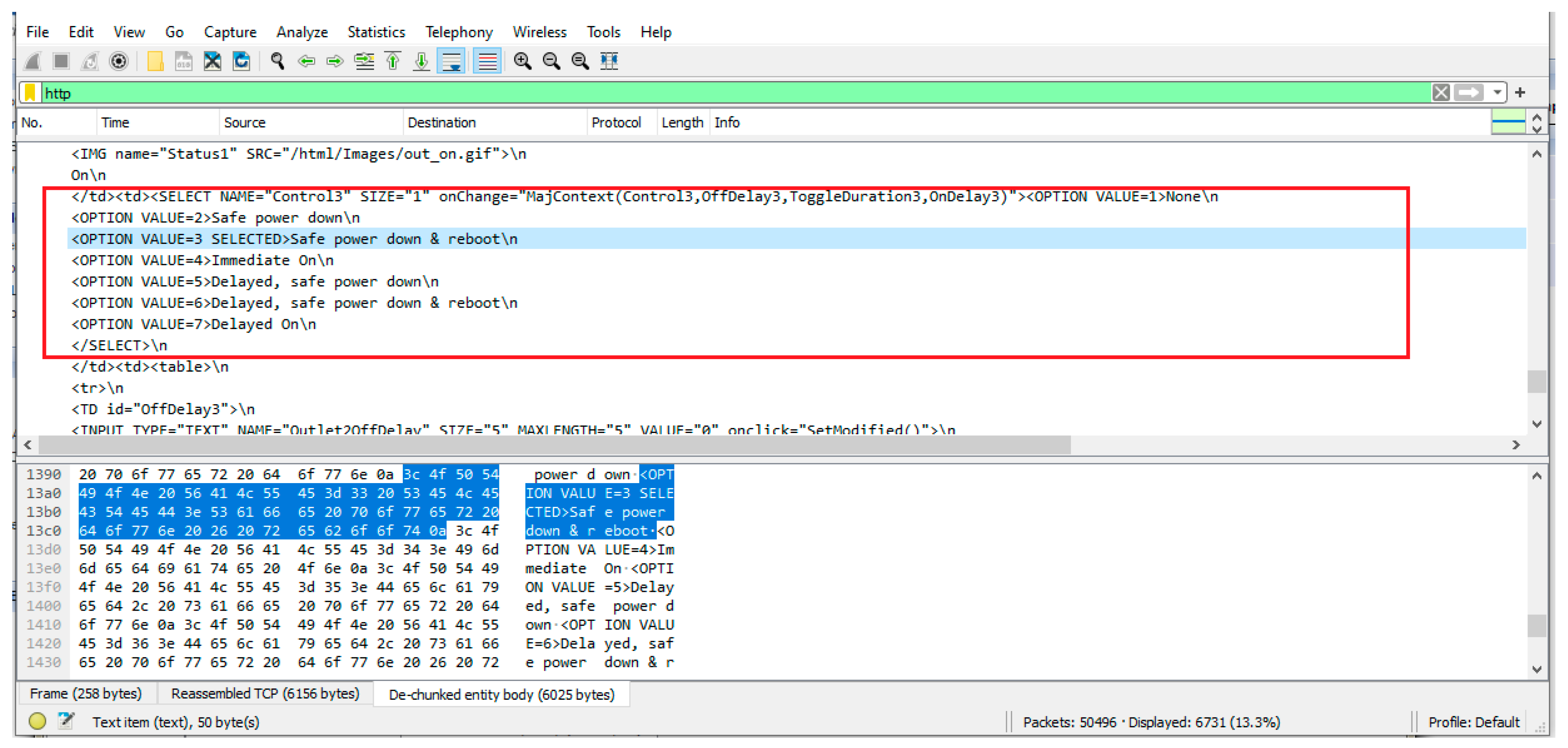Click the Close capture file icon
This screenshot has width=1568, height=748.
click(213, 61)
